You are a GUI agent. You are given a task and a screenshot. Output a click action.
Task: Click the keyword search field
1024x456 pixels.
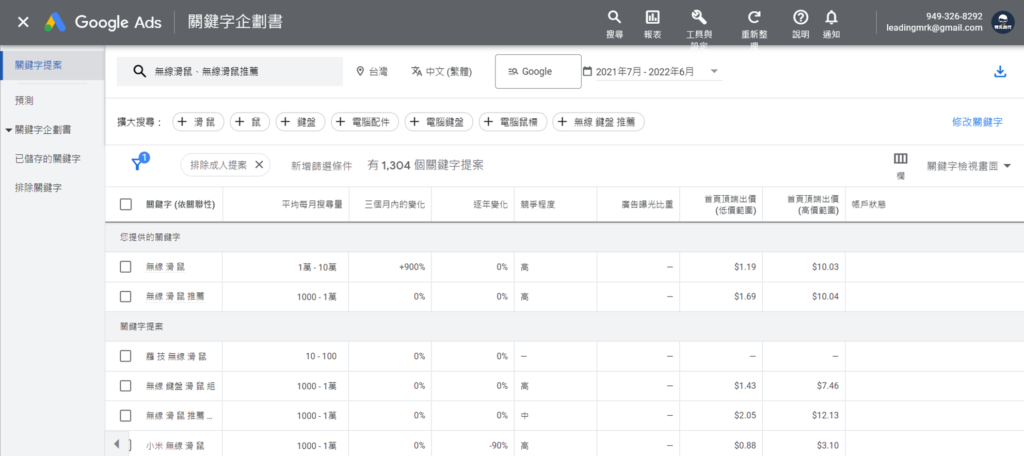(x=230, y=71)
